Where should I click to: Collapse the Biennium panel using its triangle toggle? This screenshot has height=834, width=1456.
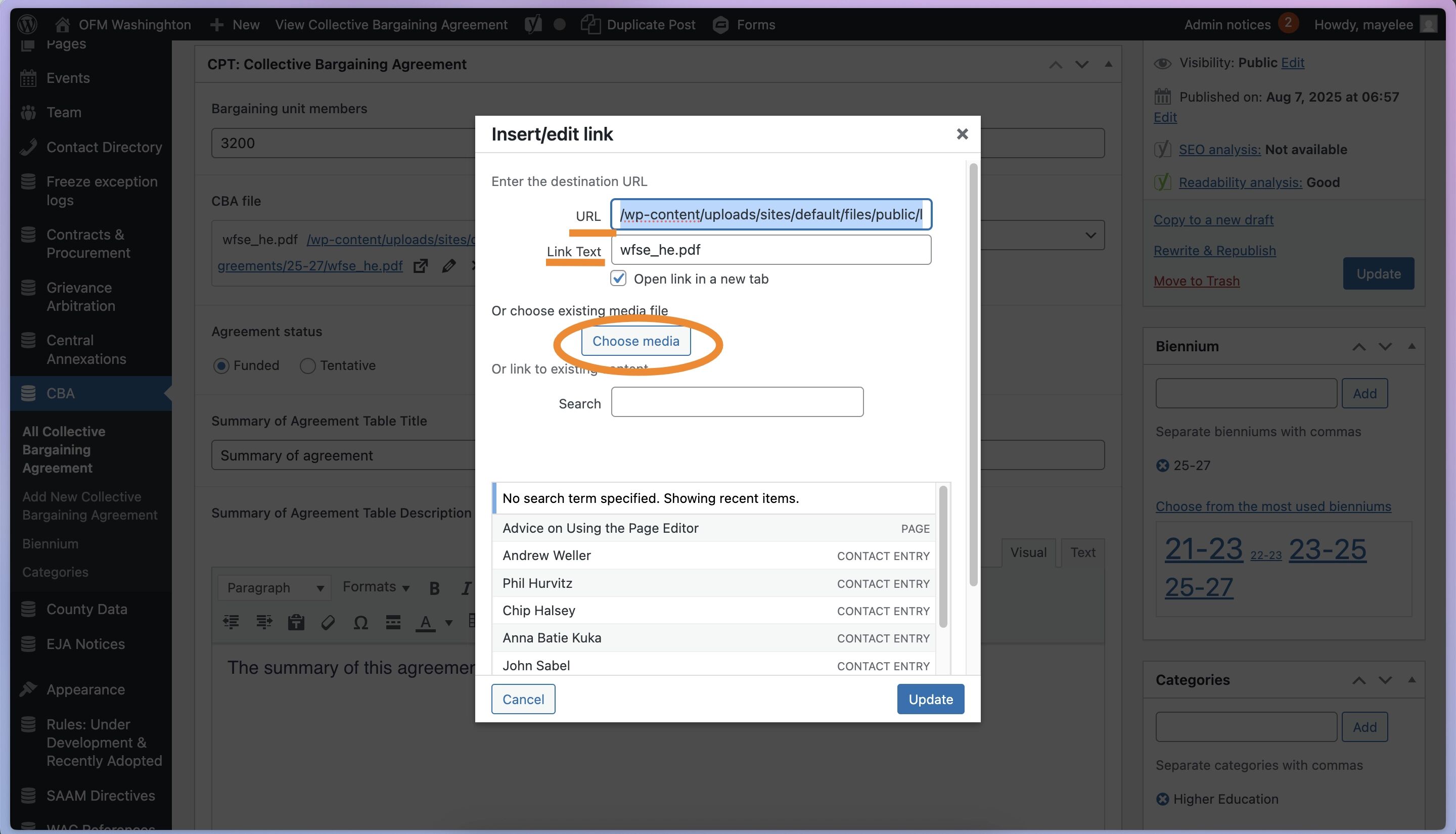pos(1412,346)
